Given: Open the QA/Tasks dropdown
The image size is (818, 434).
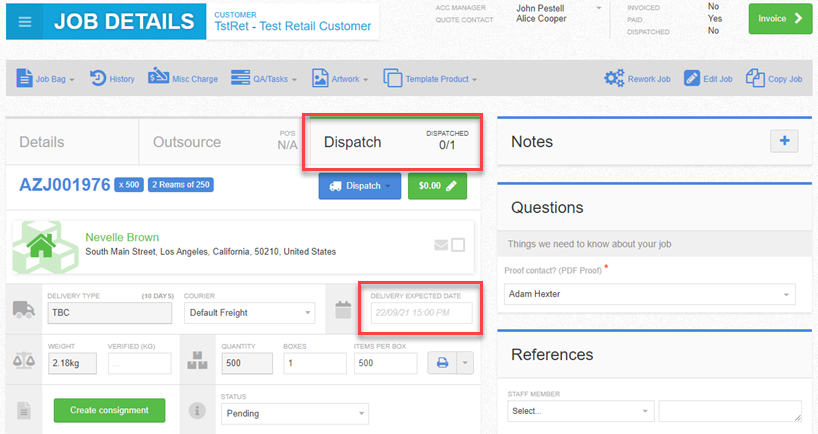Looking at the screenshot, I should pos(263,79).
